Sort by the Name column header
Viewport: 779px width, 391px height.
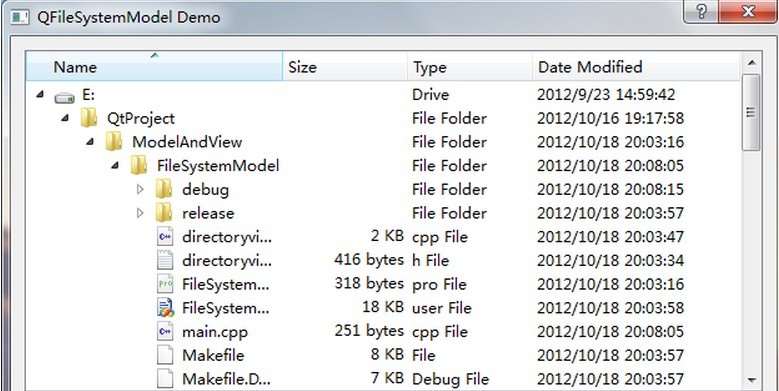tap(155, 66)
